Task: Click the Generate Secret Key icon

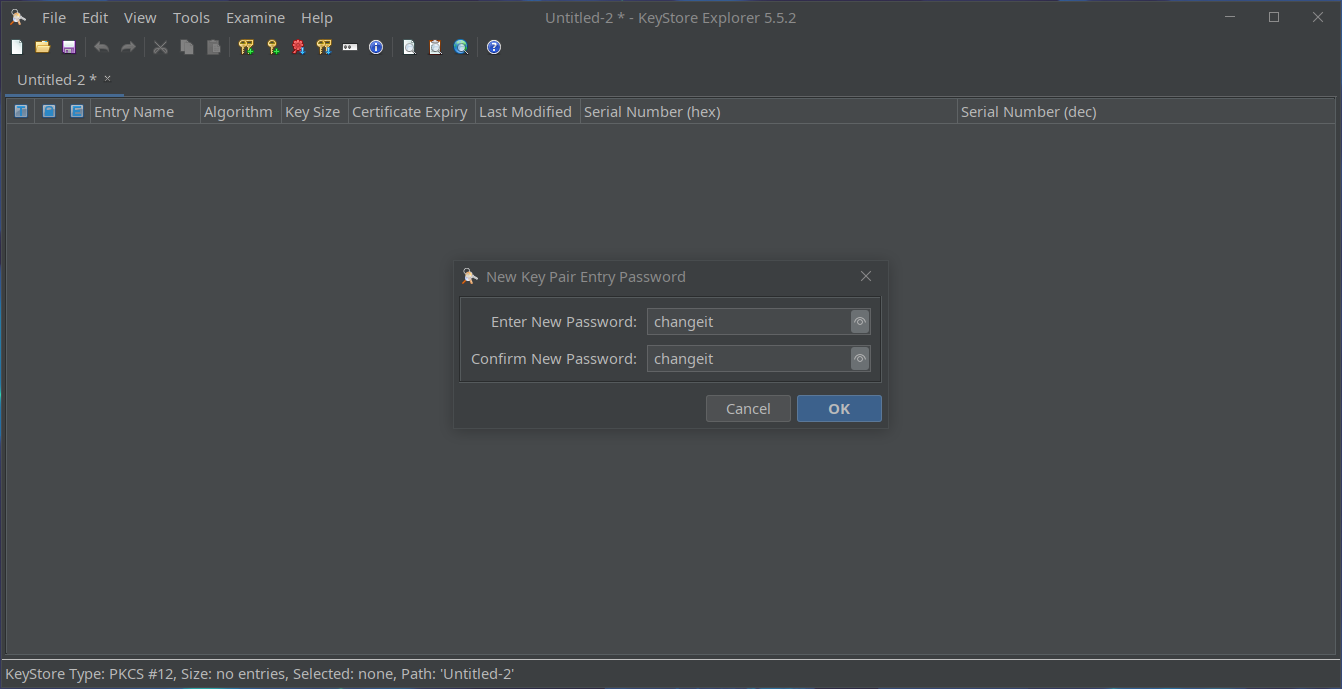Action: click(272, 47)
